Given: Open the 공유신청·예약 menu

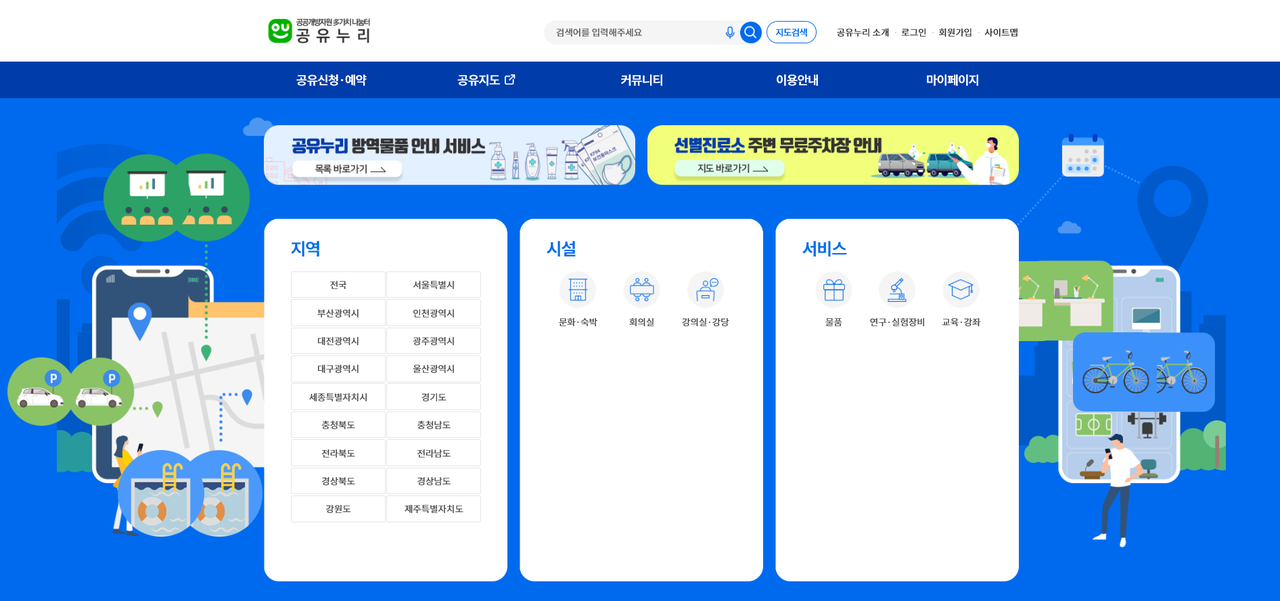Looking at the screenshot, I should (331, 80).
